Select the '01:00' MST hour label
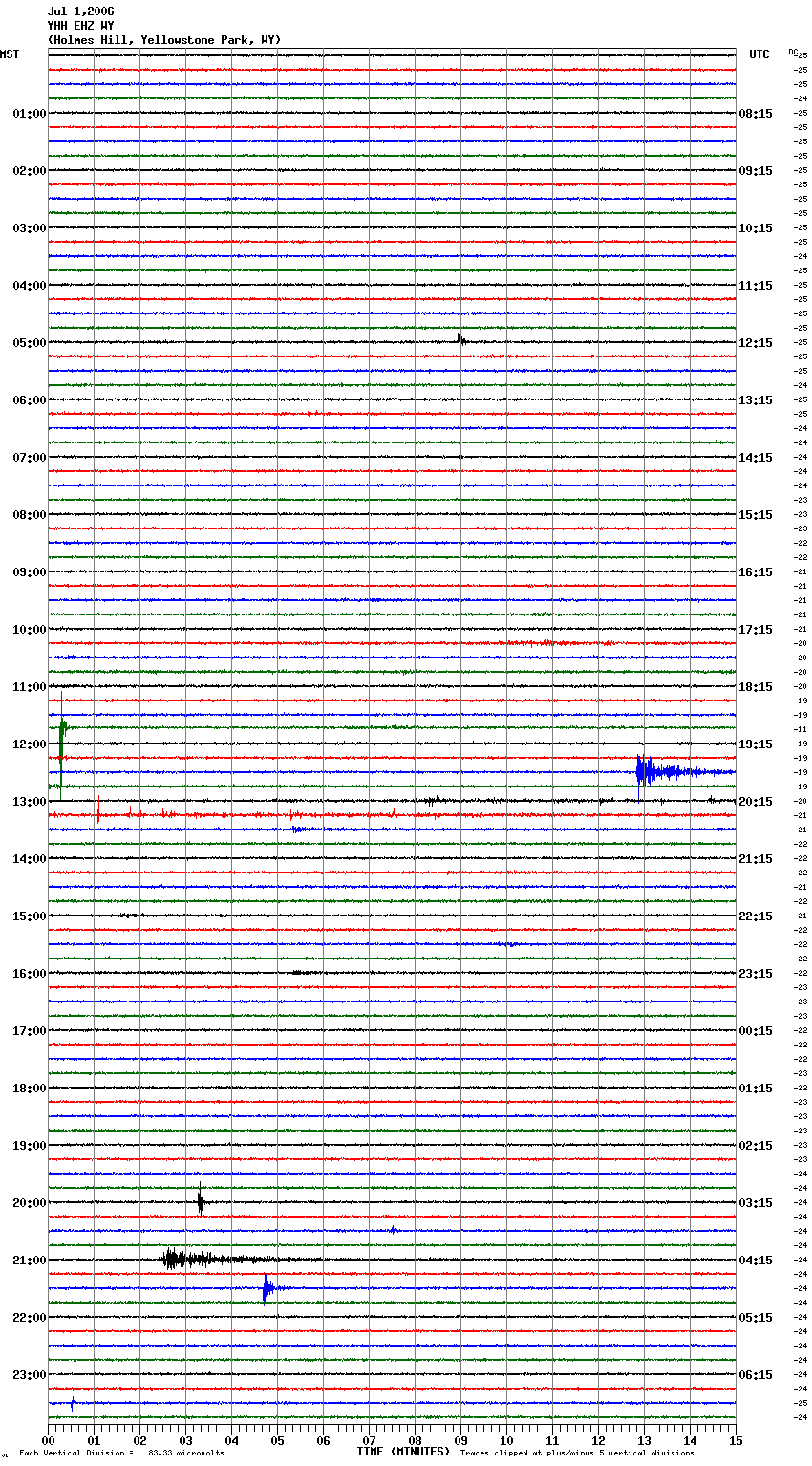The image size is (812, 1466). [x=30, y=114]
